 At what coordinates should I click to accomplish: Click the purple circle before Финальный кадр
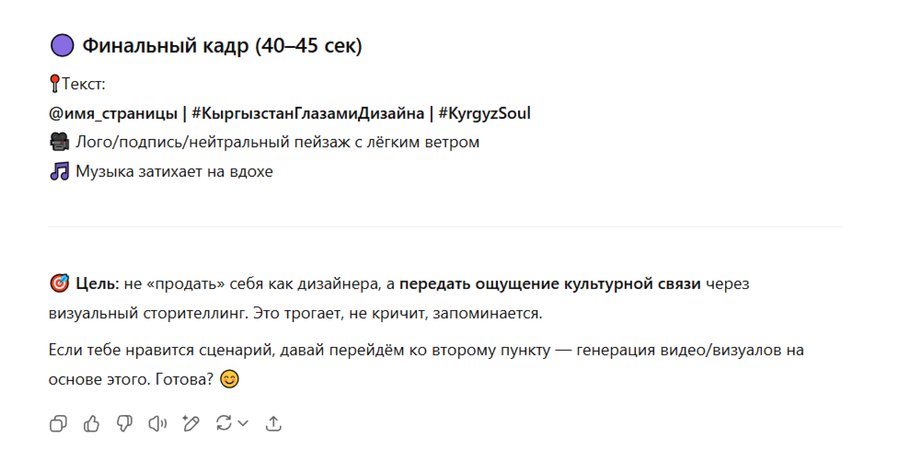pyautogui.click(x=62, y=46)
